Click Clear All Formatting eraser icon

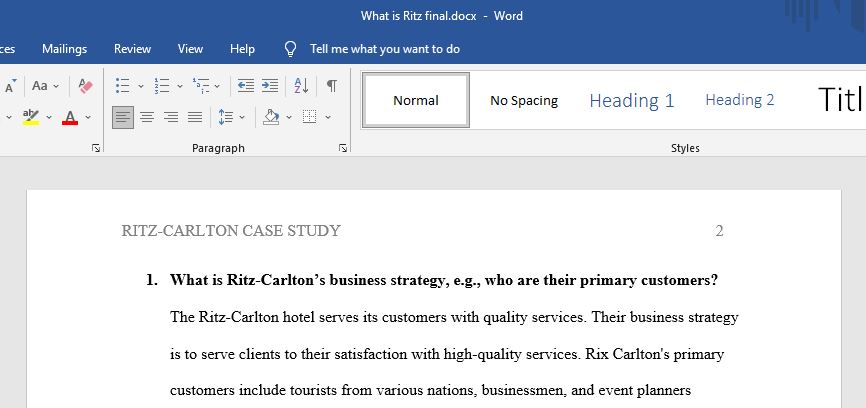[x=85, y=86]
